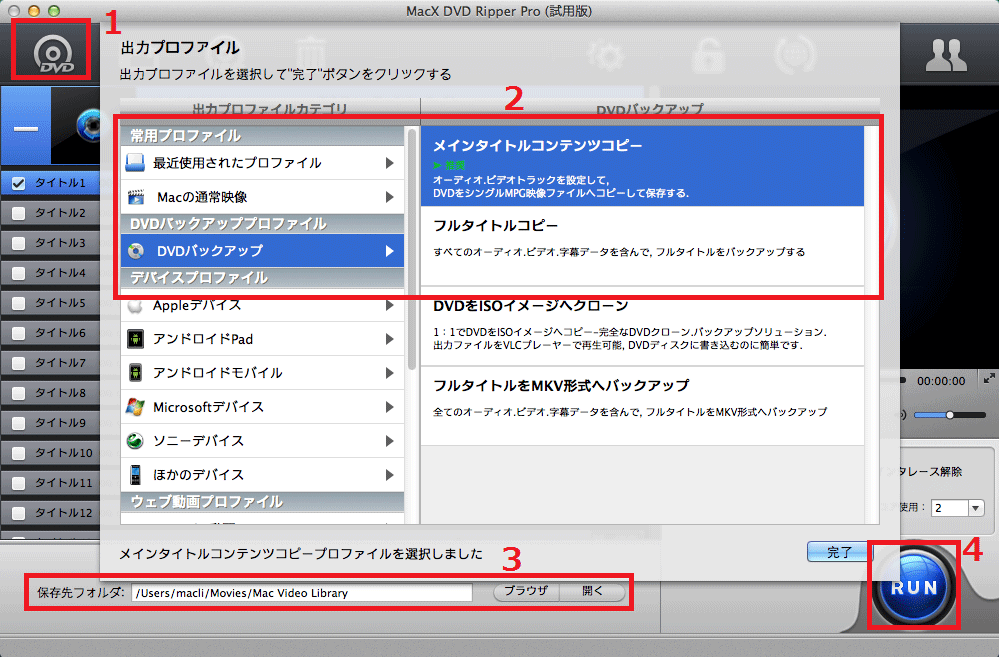Select the Macの通常映像 profile icon
The width and height of the screenshot is (999, 657).
pos(135,197)
